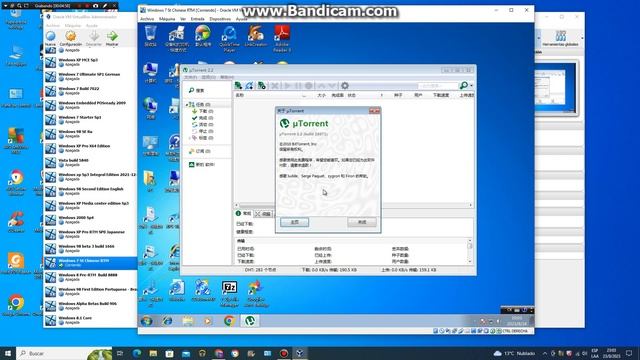Select the Search item in µTorrent sidebar

pos(196,90)
